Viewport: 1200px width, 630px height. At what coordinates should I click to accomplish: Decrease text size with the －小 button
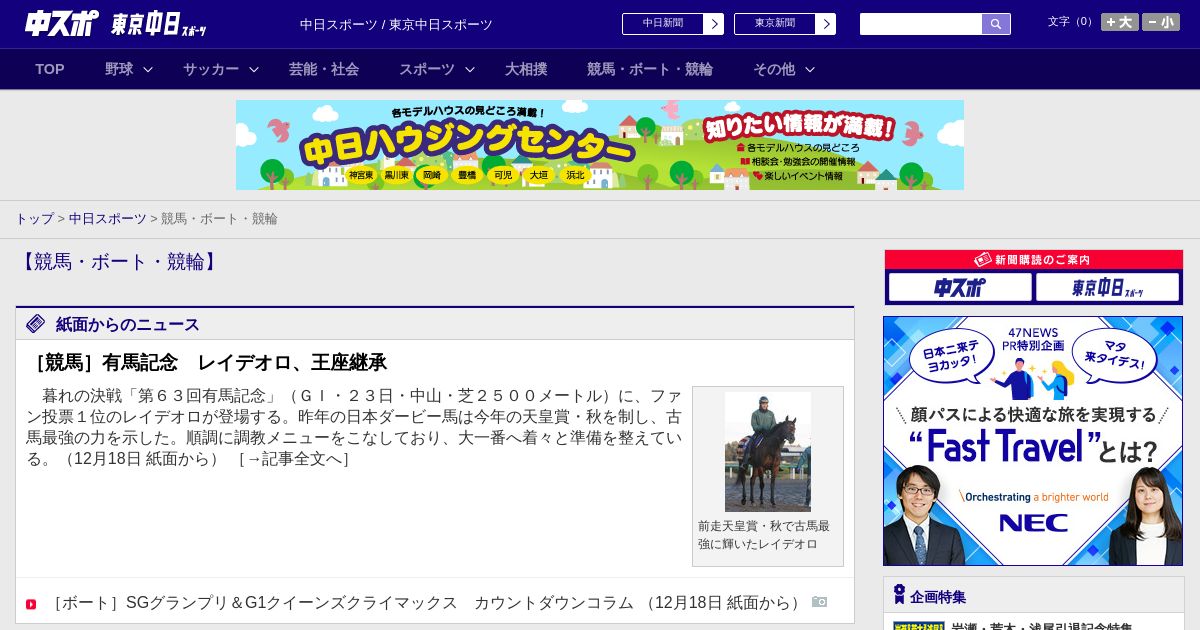click(1161, 22)
